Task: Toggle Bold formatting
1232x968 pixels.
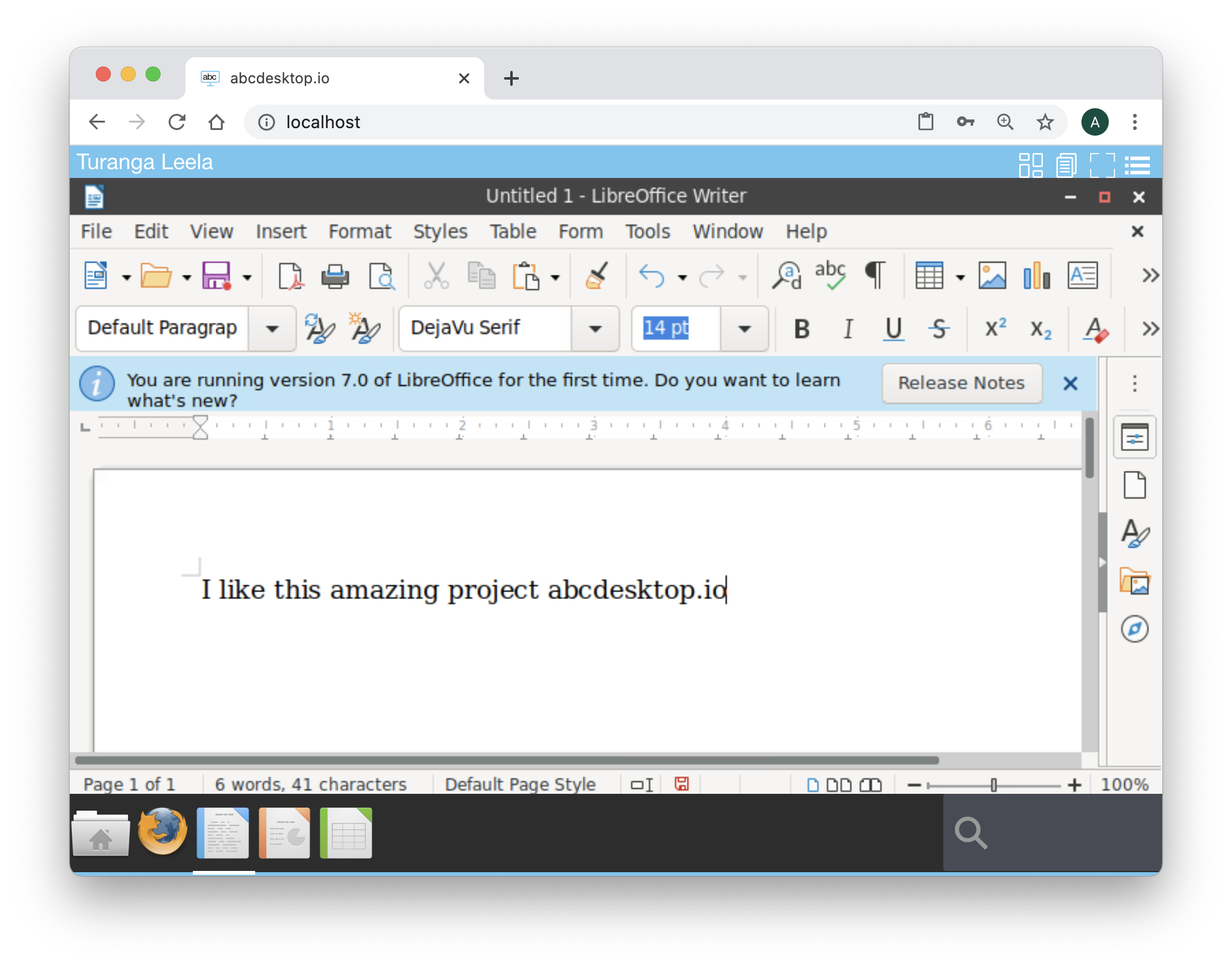Action: [x=802, y=328]
